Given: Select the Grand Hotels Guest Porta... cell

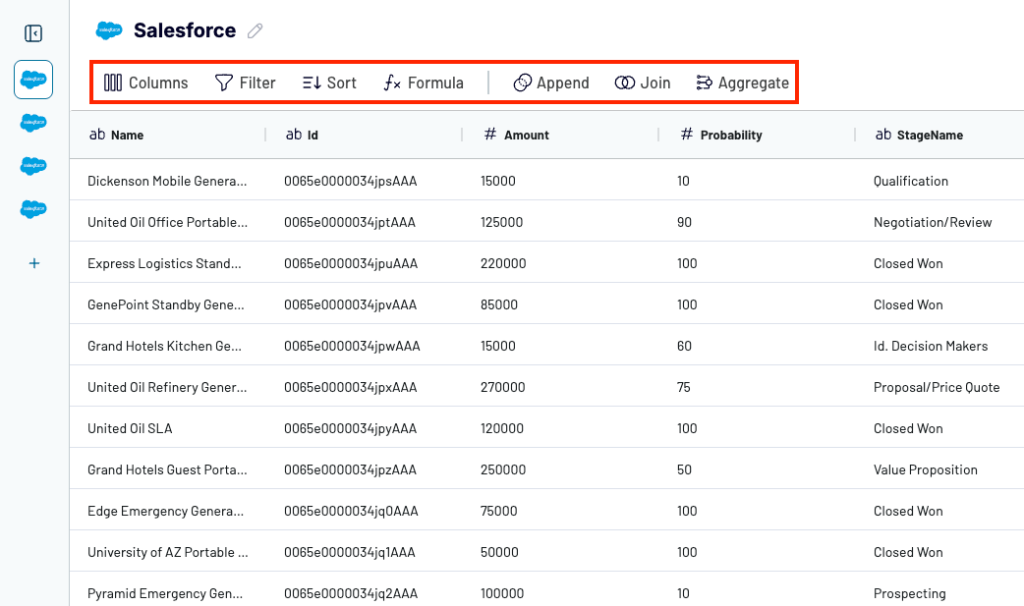Looking at the screenshot, I should click(x=167, y=470).
